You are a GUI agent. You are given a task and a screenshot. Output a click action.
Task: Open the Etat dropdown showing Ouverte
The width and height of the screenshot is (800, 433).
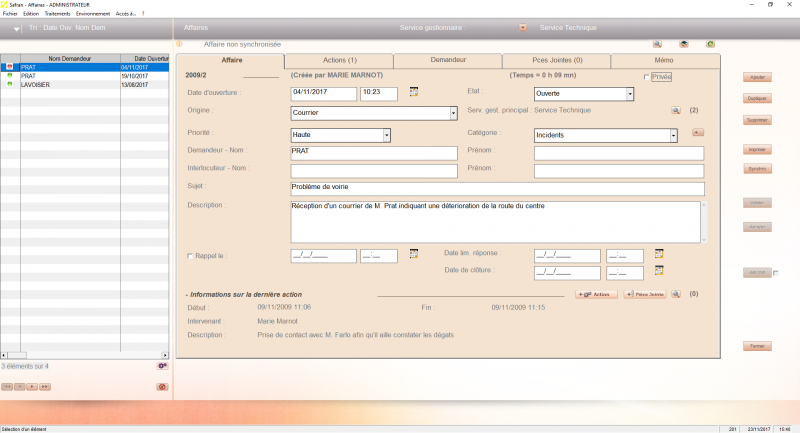point(630,94)
